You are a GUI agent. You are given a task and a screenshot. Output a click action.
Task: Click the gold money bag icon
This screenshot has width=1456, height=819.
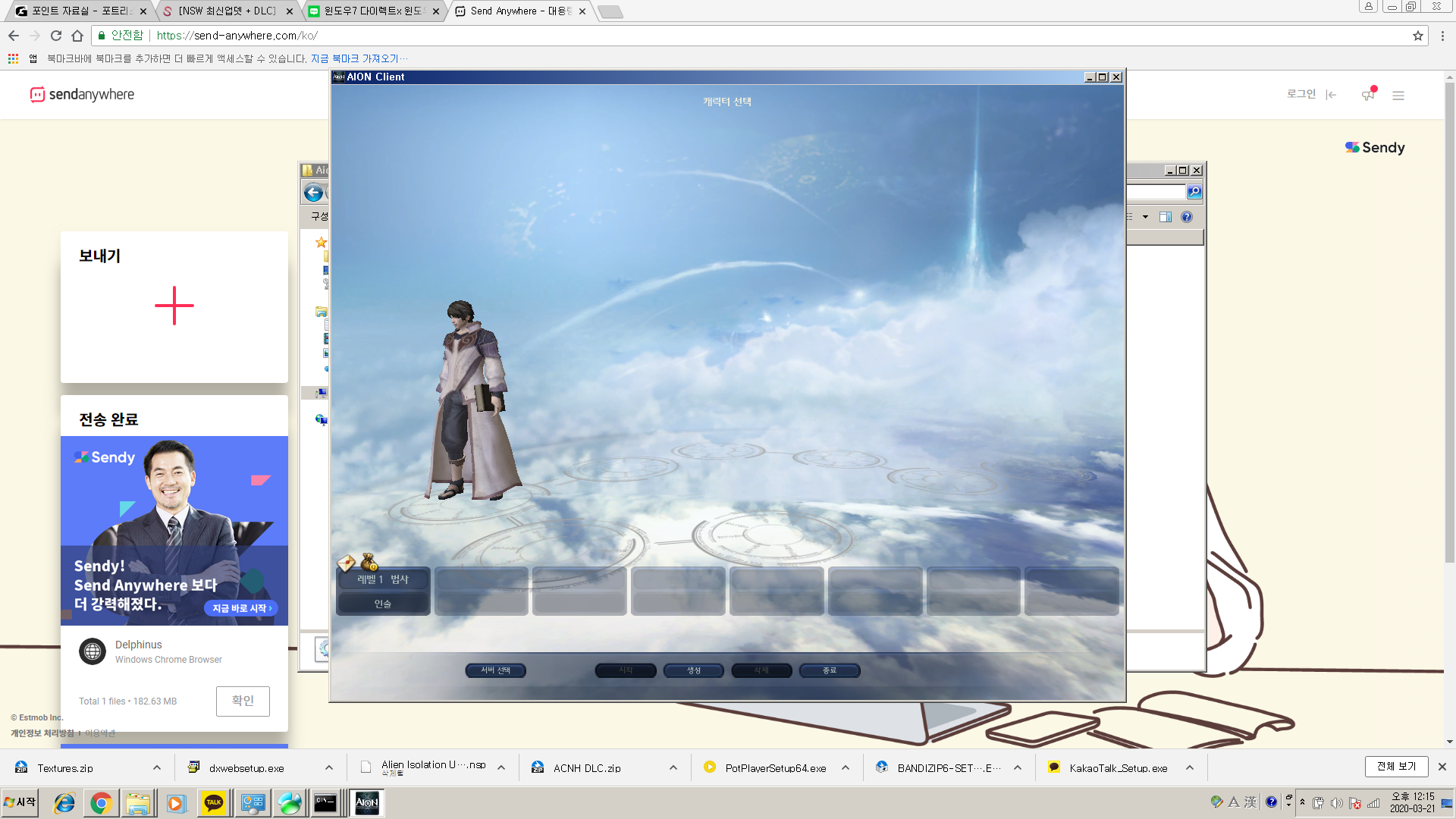[x=369, y=562]
